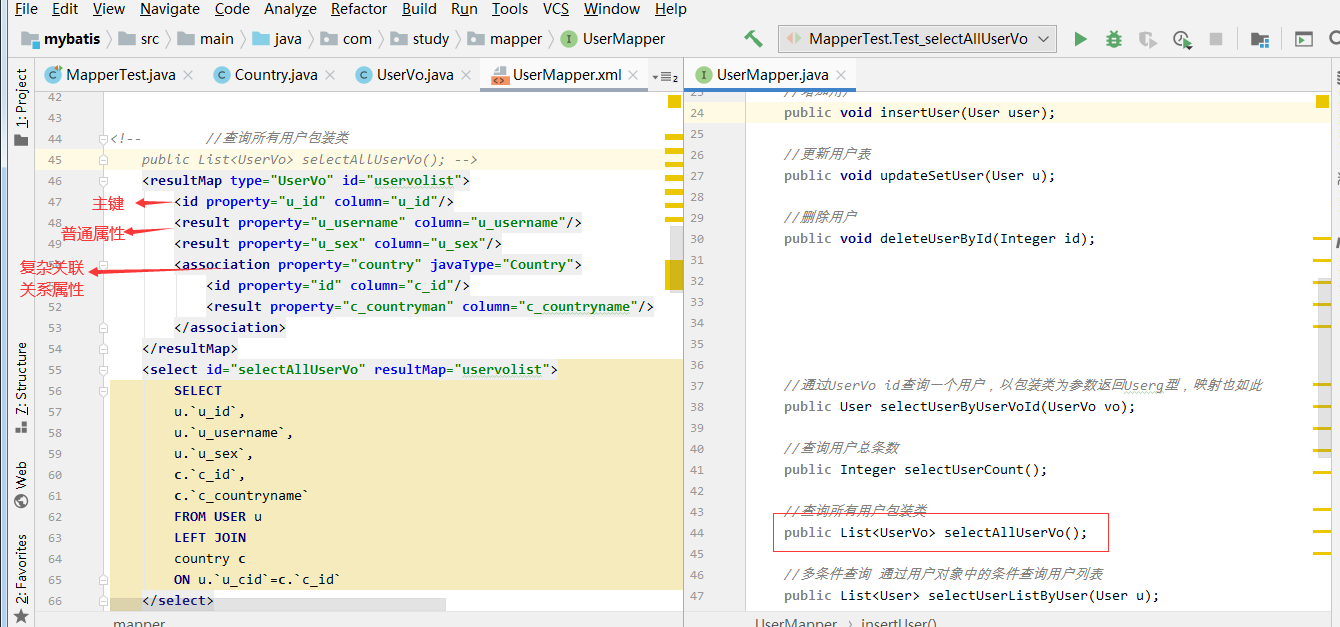The width and height of the screenshot is (1340, 627).
Task: Click the main breadcrumb
Action: (206, 39)
